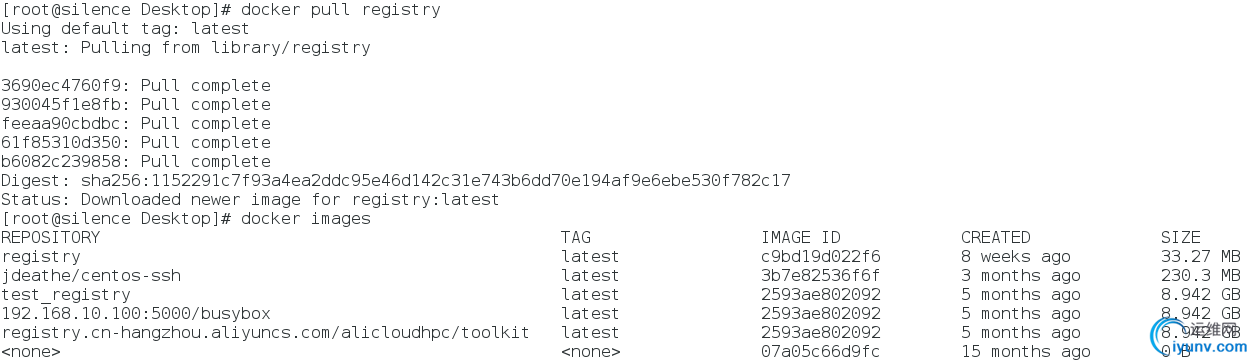Image resolution: width=1253 pixels, height=363 pixels.
Task: Click the sha256 digest line
Action: [396, 181]
